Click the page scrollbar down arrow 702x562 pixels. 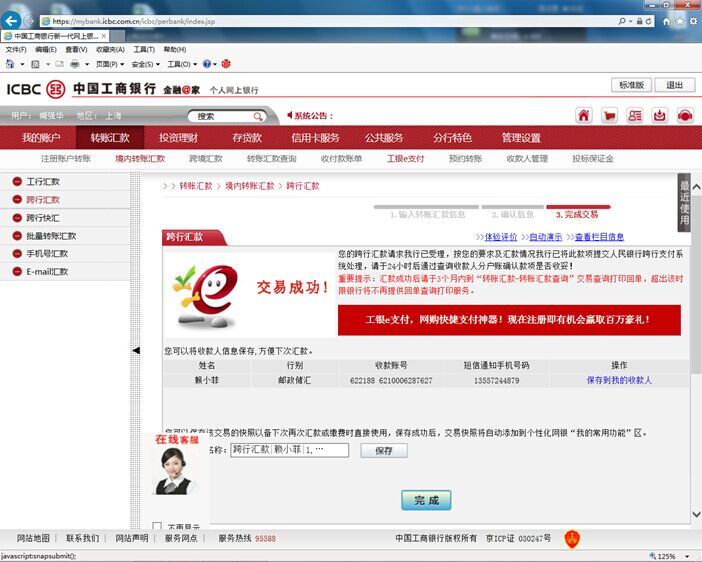click(696, 514)
